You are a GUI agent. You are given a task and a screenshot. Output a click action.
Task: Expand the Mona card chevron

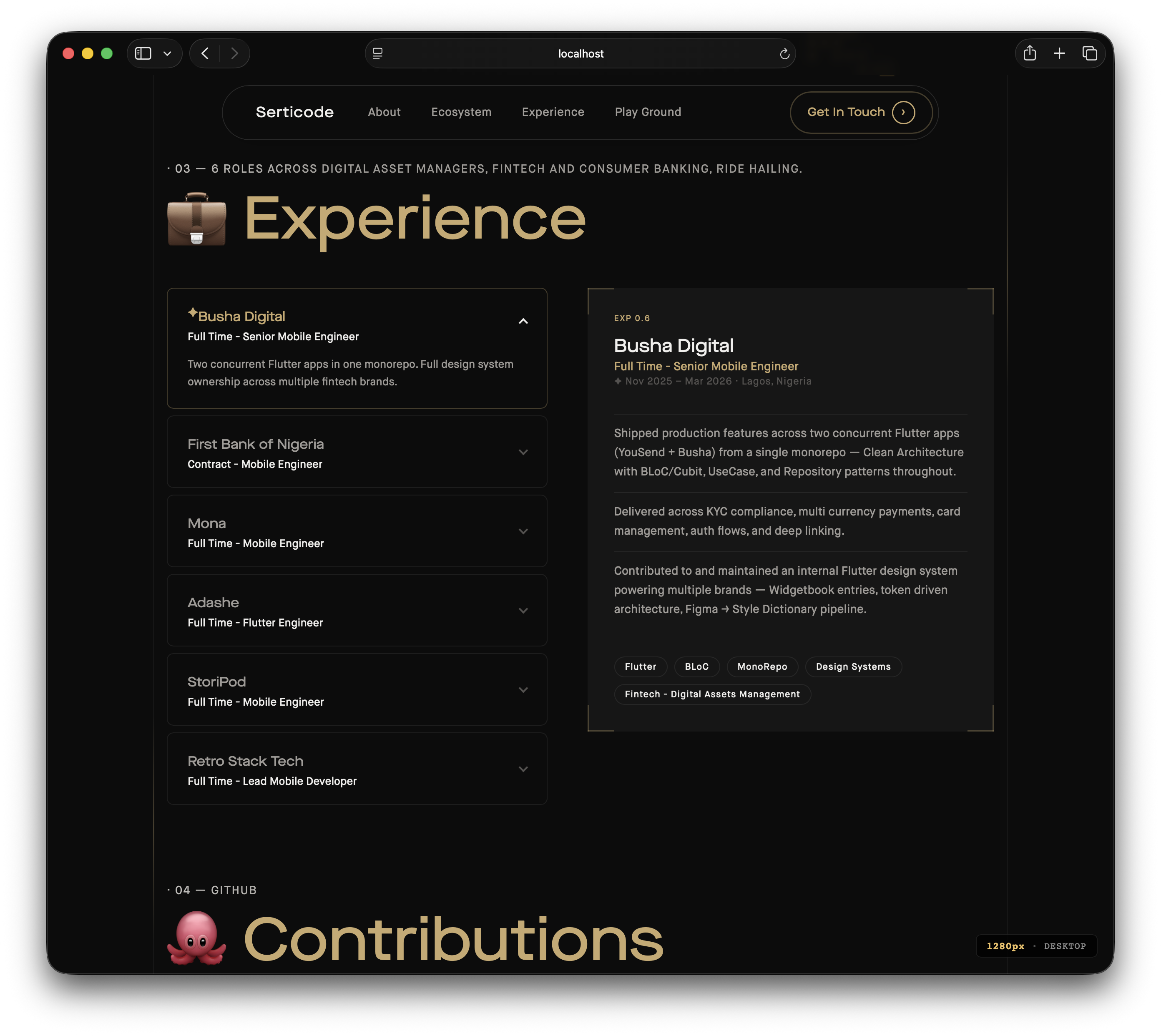pos(523,531)
